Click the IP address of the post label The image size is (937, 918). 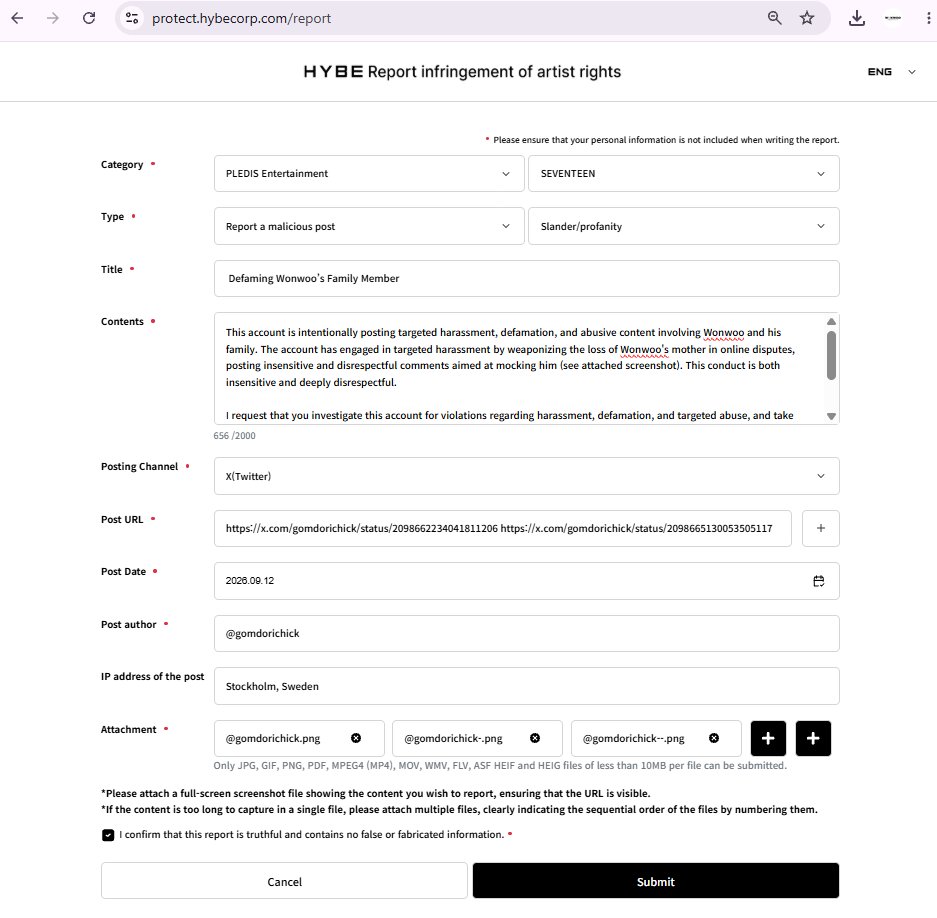click(x=152, y=676)
